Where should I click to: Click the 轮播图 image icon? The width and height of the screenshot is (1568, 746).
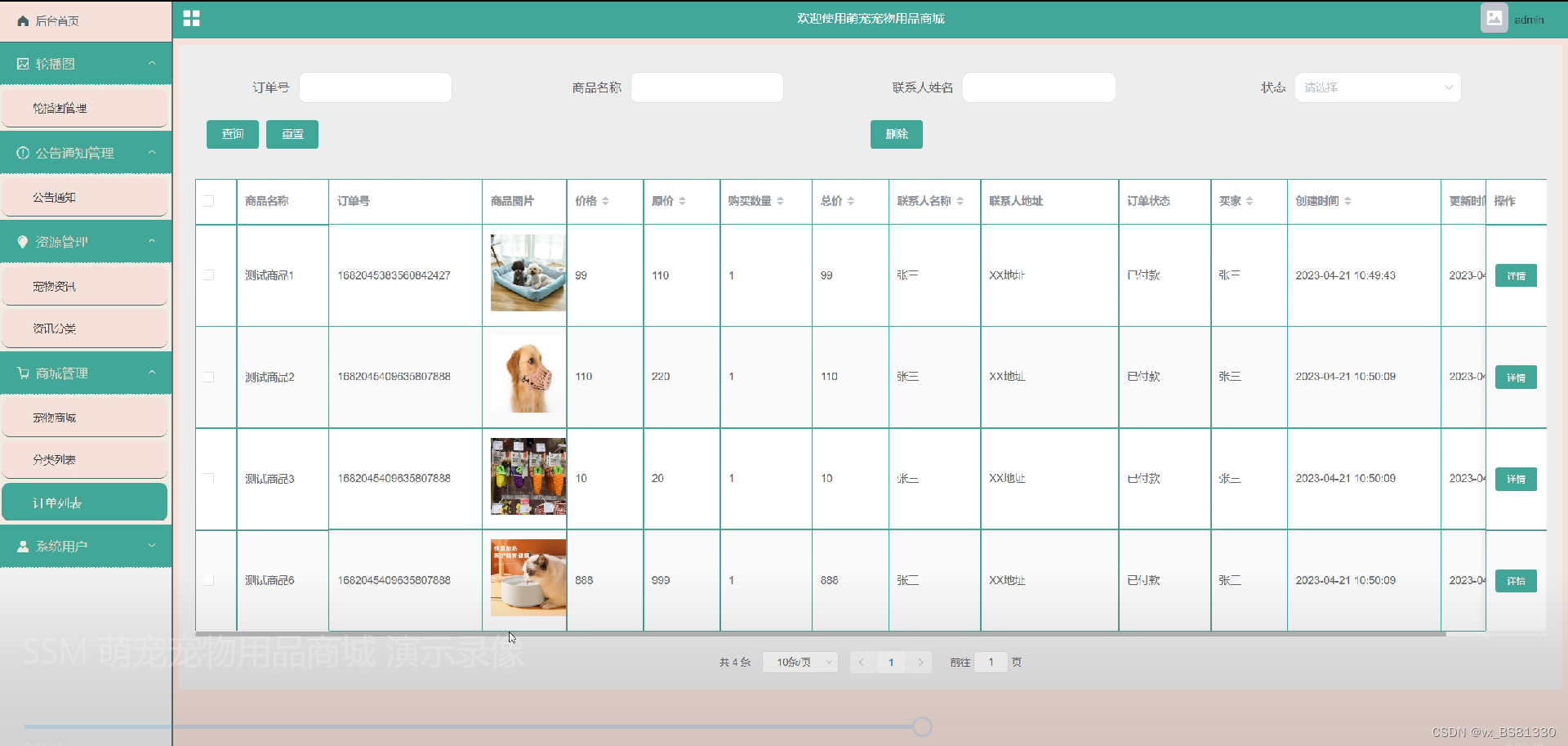pos(23,64)
